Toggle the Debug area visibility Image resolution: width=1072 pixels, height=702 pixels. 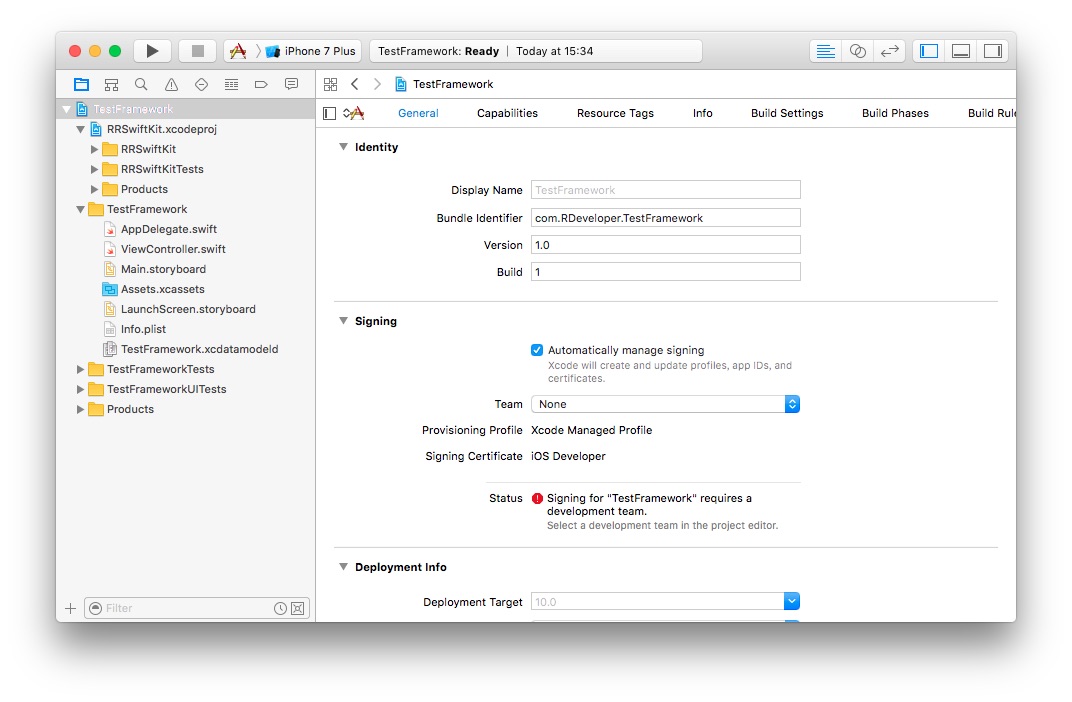pos(961,51)
